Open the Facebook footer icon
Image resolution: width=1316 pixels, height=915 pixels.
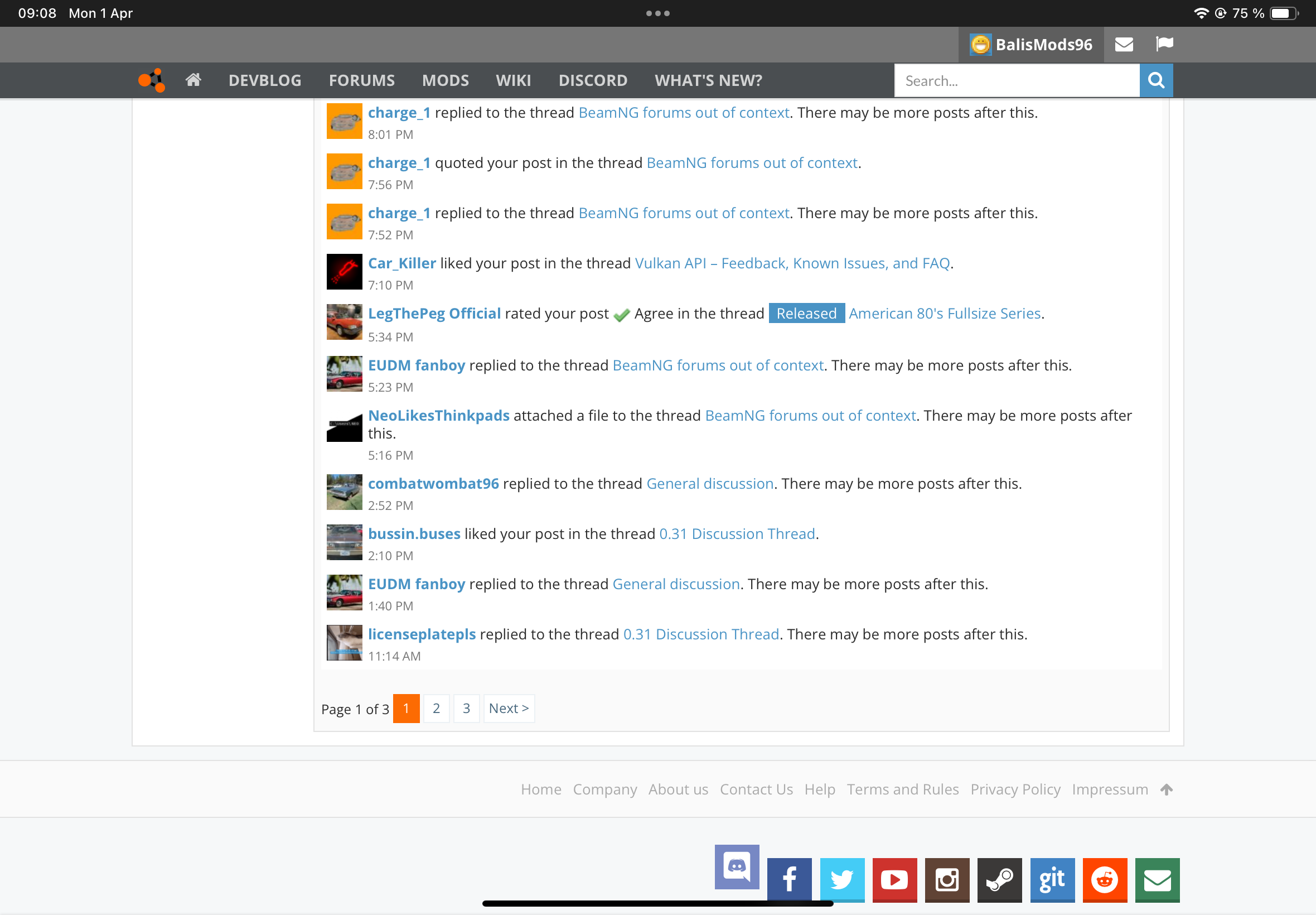tap(789, 880)
